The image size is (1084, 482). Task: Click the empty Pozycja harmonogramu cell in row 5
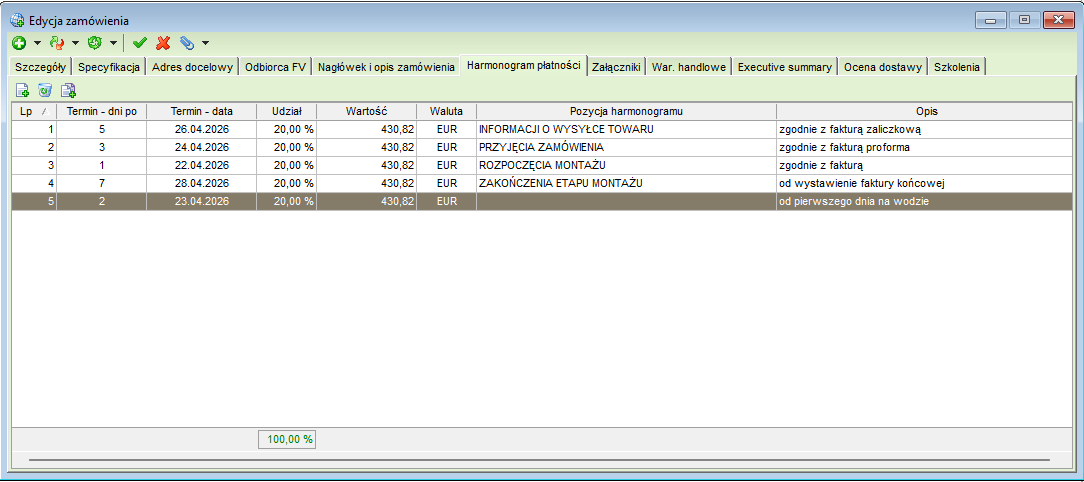click(x=626, y=201)
